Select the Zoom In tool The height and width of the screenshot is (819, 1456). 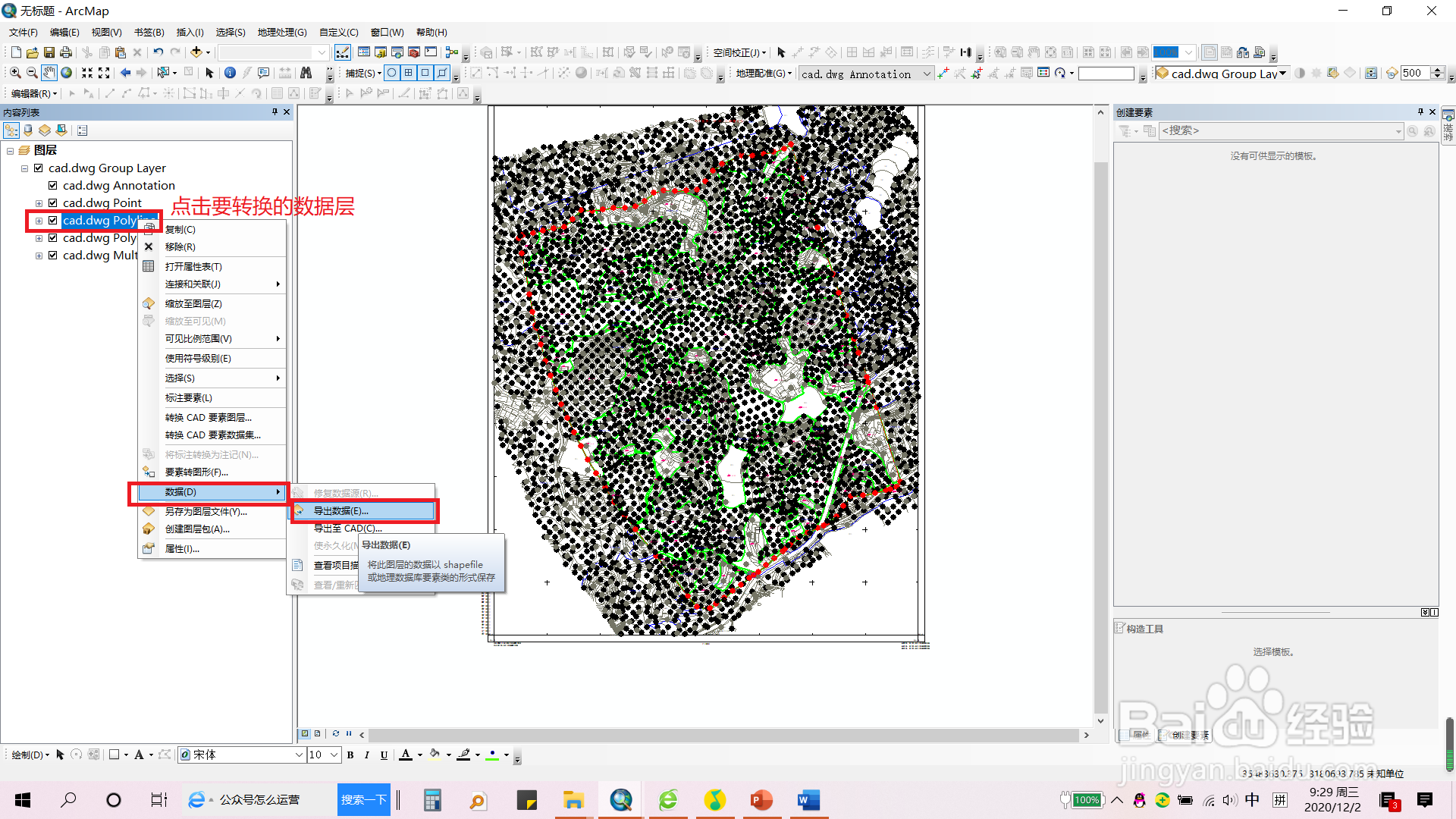[15, 73]
